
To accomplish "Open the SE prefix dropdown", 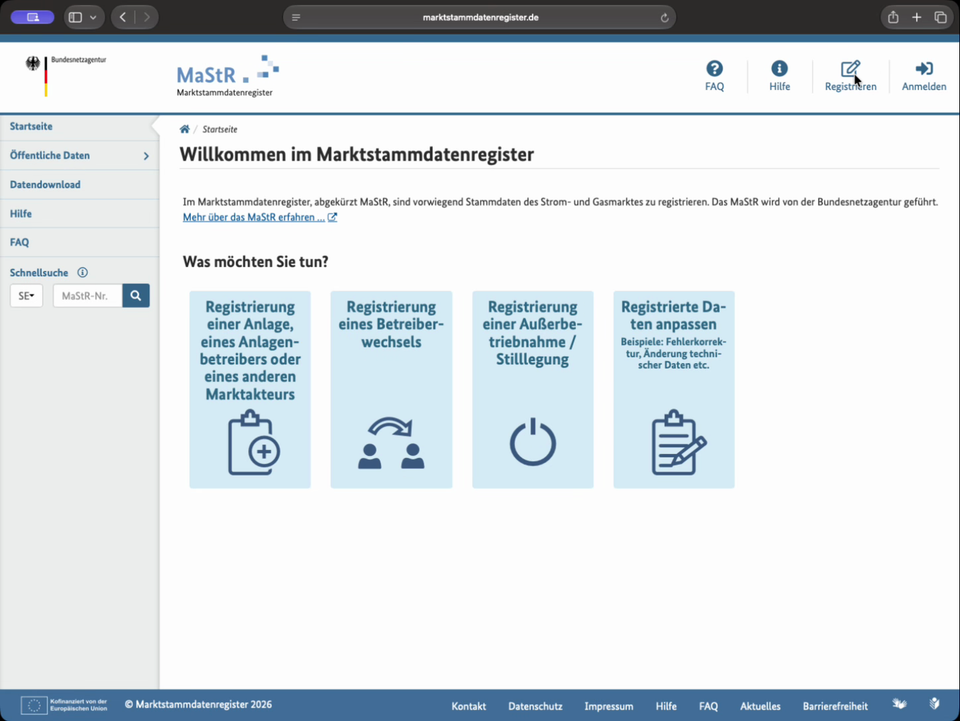I will click(26, 296).
